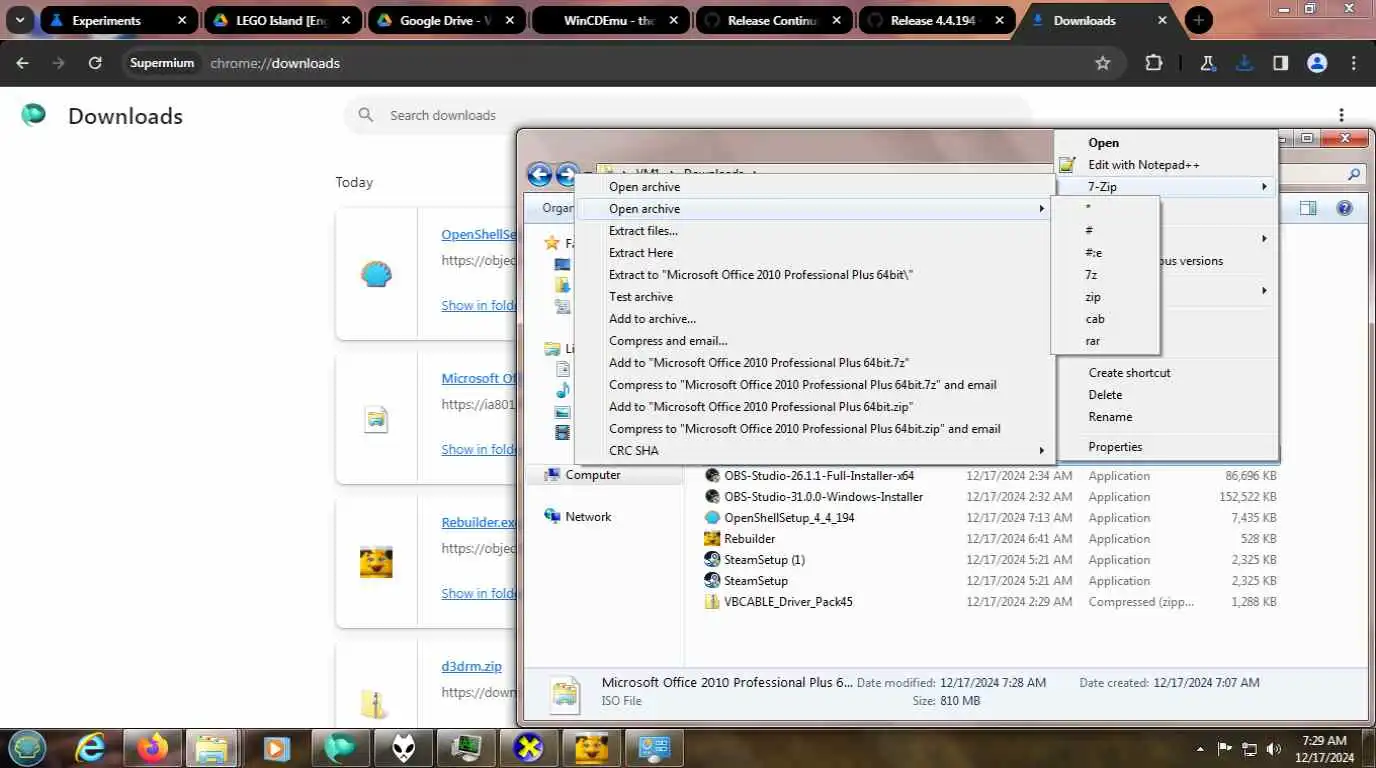Open a new browser tab

[1198, 20]
